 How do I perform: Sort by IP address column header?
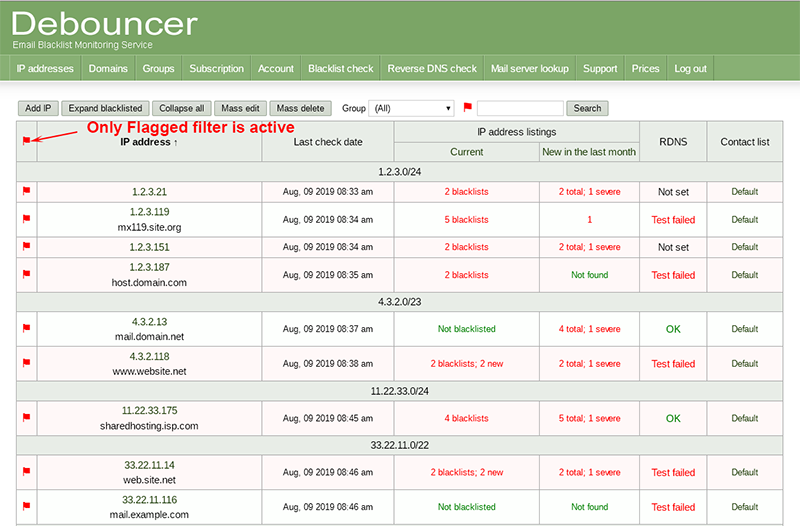pos(149,142)
